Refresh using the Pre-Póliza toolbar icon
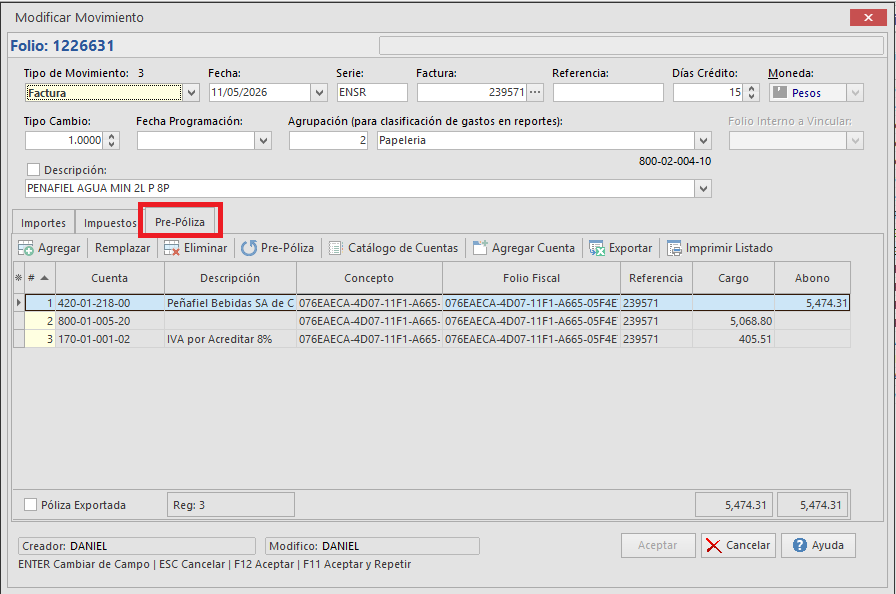 [x=249, y=248]
